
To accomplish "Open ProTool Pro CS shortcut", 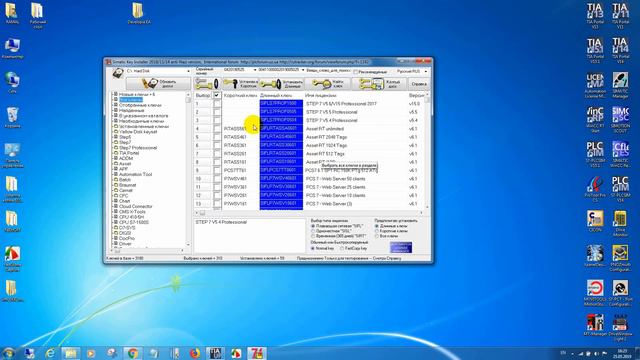I will coord(595,189).
